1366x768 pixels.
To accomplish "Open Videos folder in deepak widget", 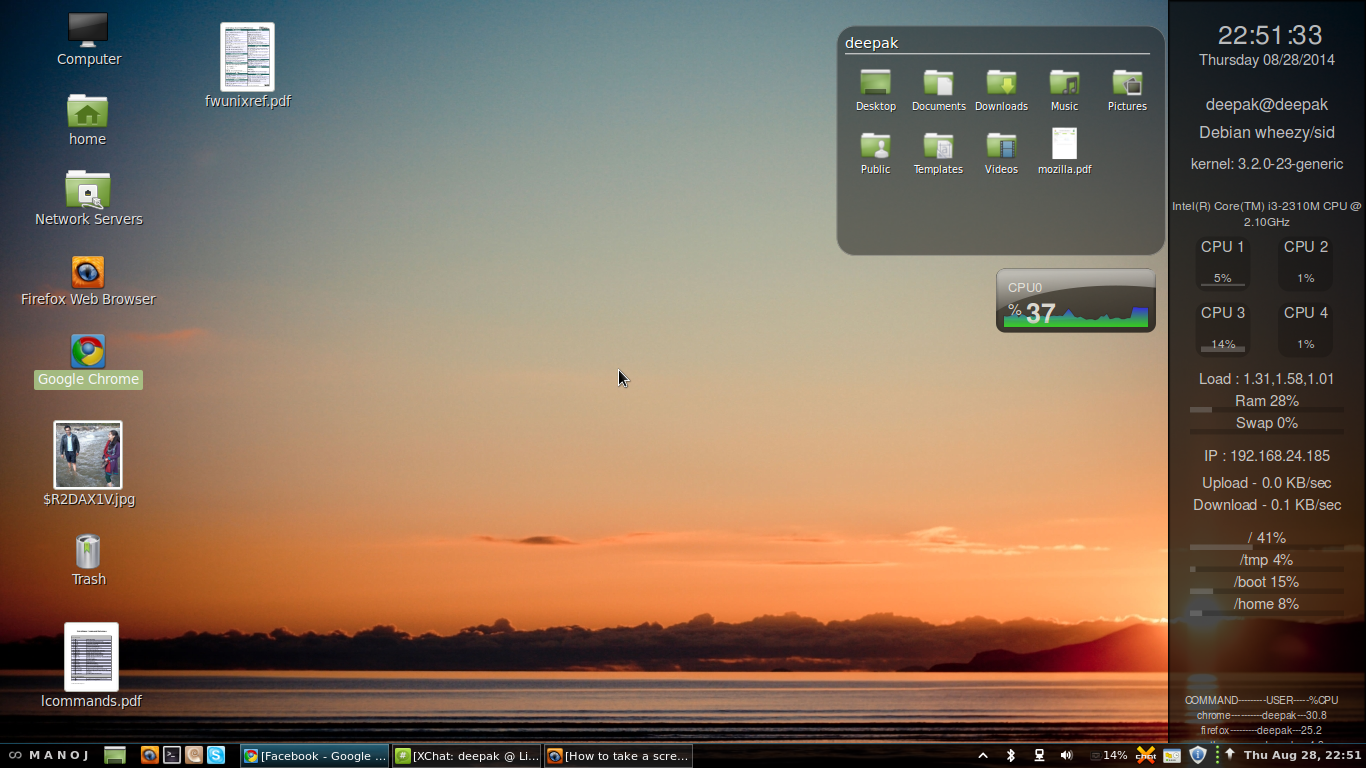I will click(x=1001, y=153).
